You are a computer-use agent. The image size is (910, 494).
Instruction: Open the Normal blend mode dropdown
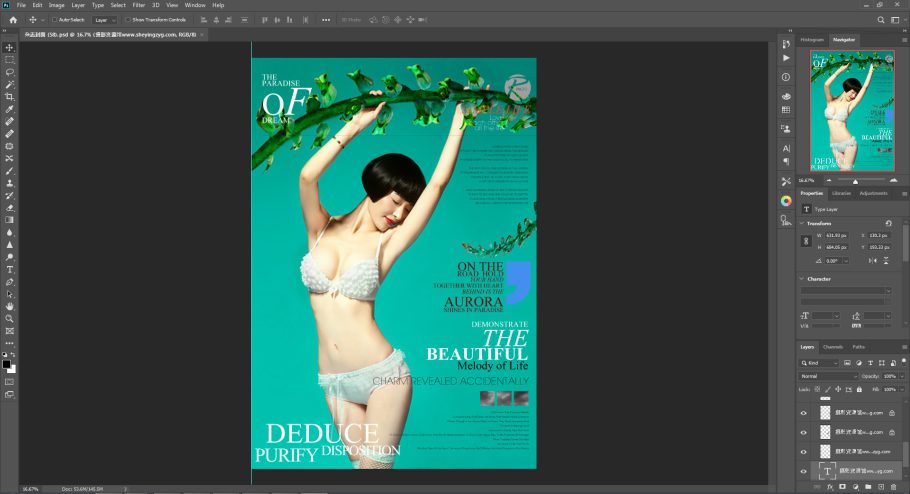point(828,376)
